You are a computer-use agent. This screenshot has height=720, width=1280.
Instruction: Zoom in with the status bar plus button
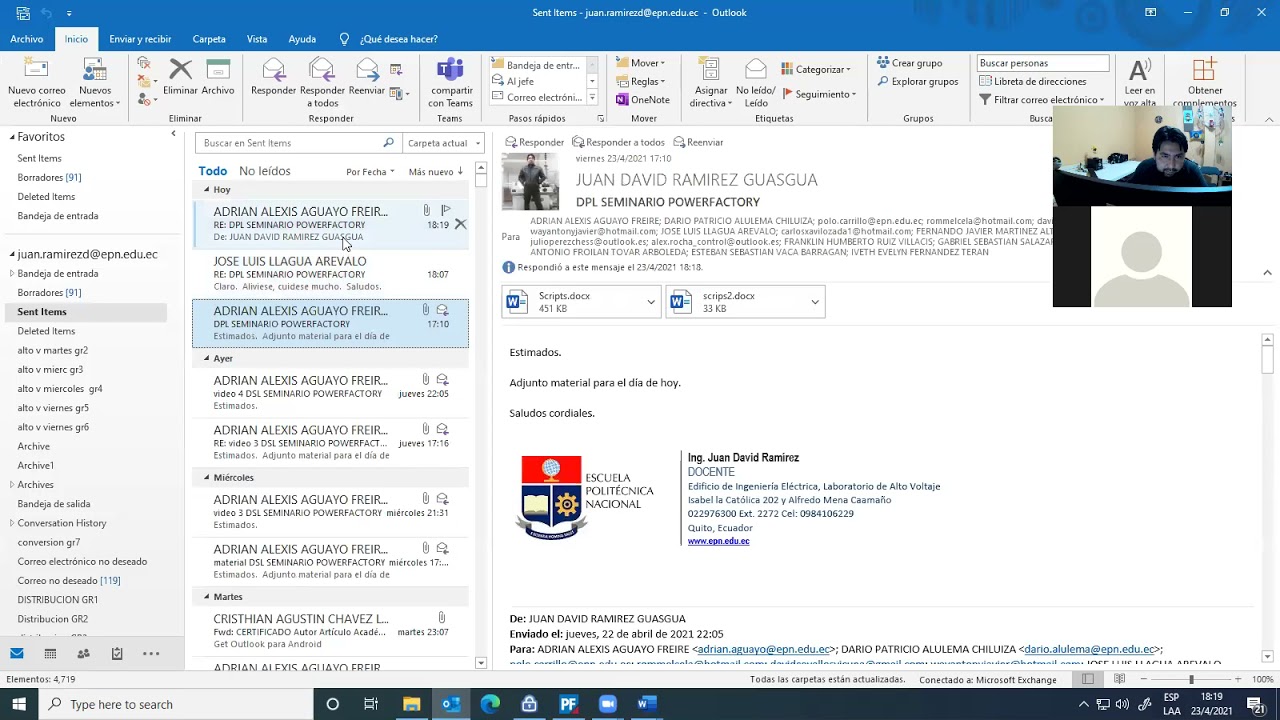pos(1237,680)
